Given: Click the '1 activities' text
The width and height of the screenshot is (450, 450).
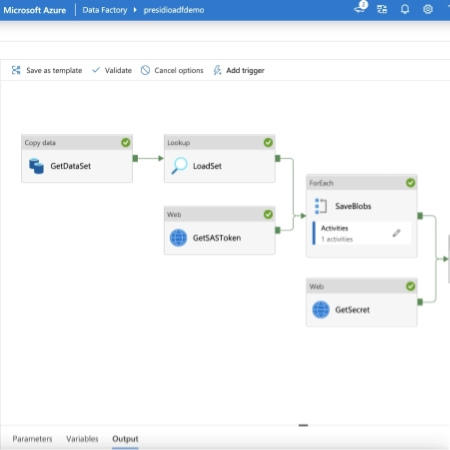Looking at the screenshot, I should [337, 239].
